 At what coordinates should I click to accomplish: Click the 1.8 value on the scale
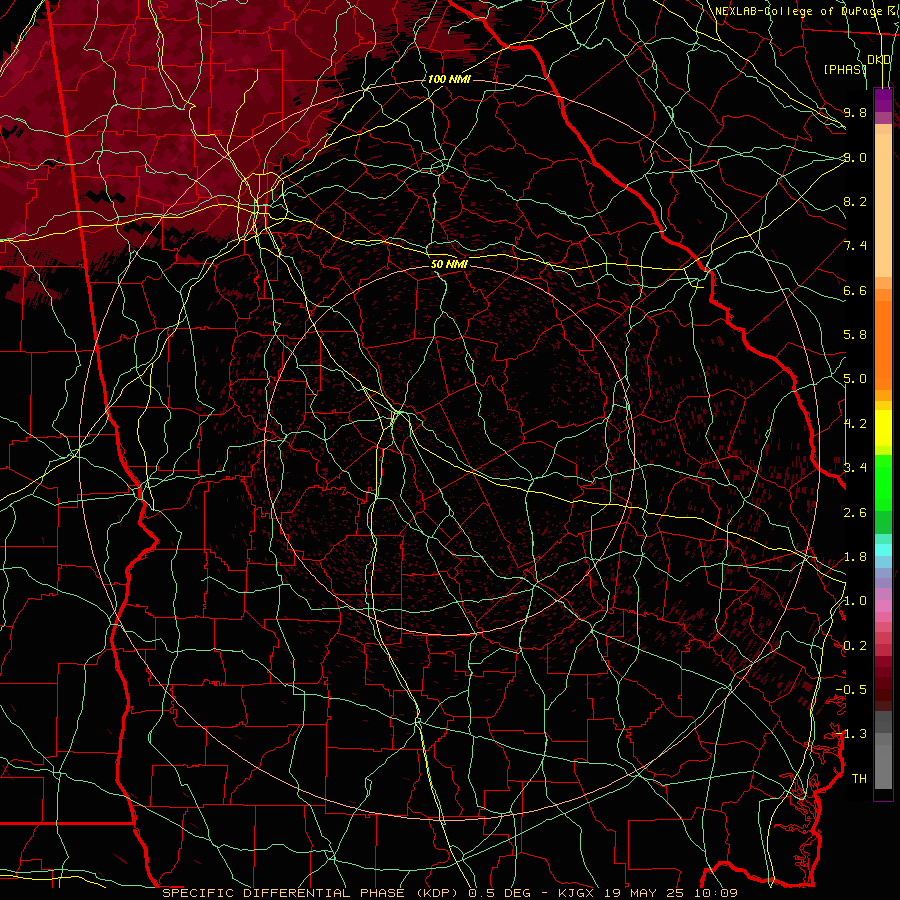855,557
